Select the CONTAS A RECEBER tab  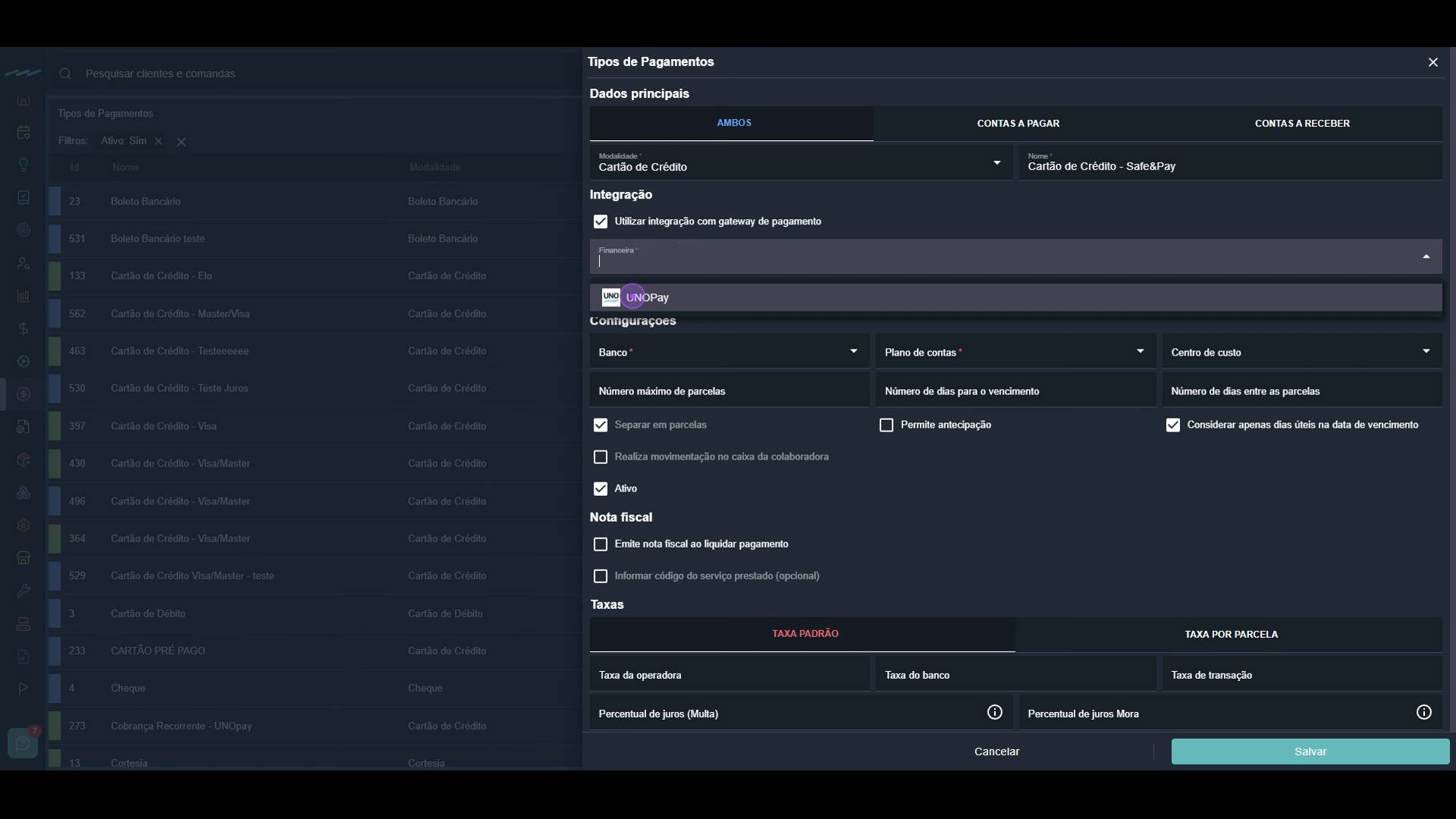coord(1302,123)
